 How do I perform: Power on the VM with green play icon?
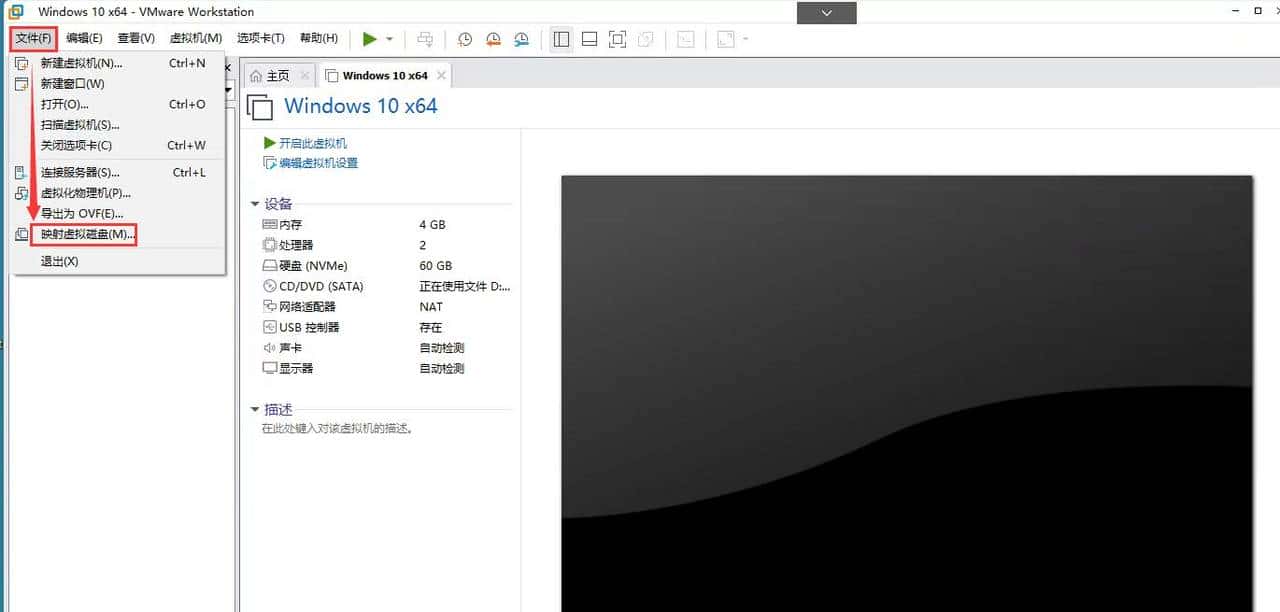pyautogui.click(x=371, y=38)
